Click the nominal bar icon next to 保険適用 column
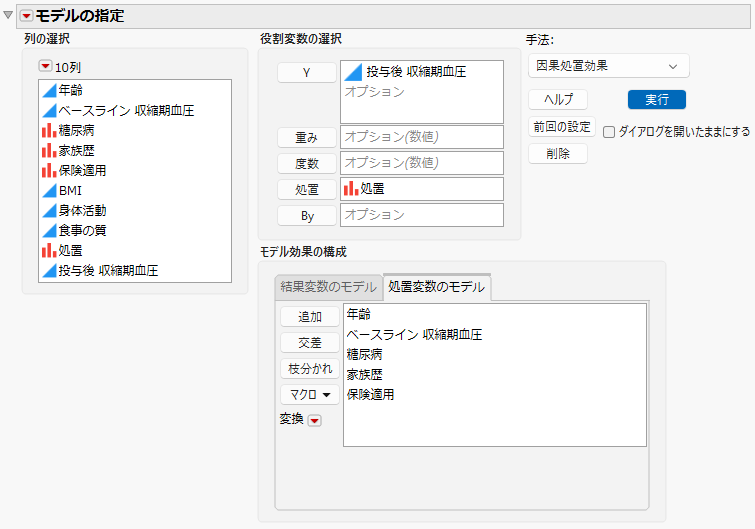 [49, 170]
